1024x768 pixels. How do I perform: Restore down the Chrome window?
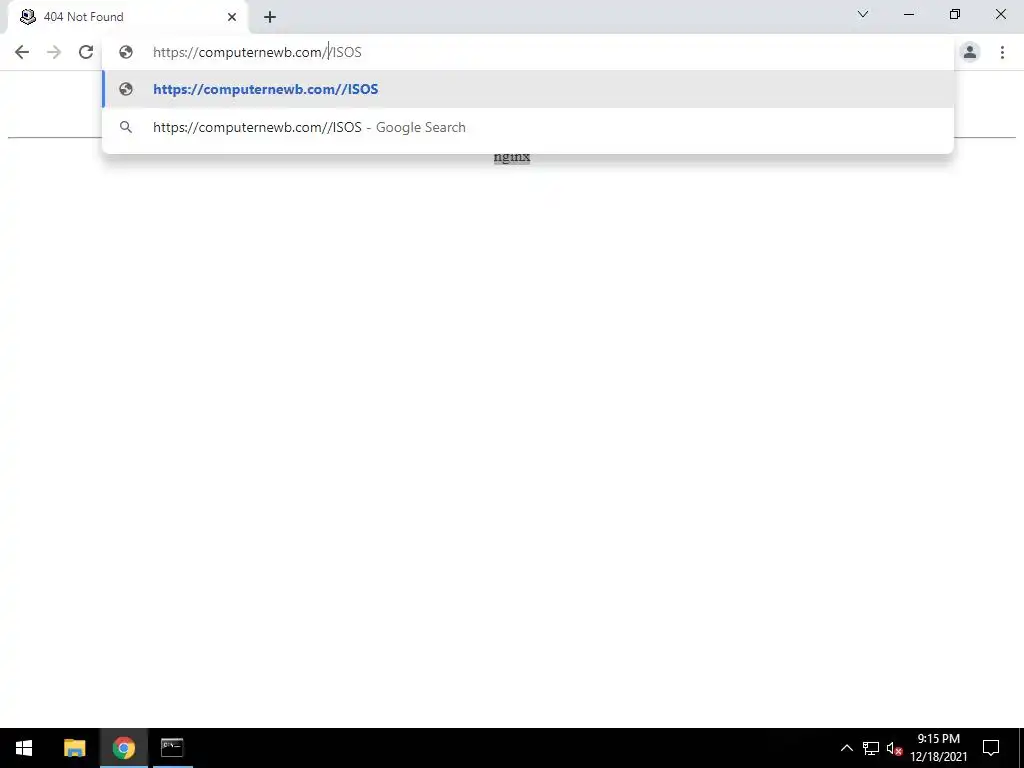[955, 14]
